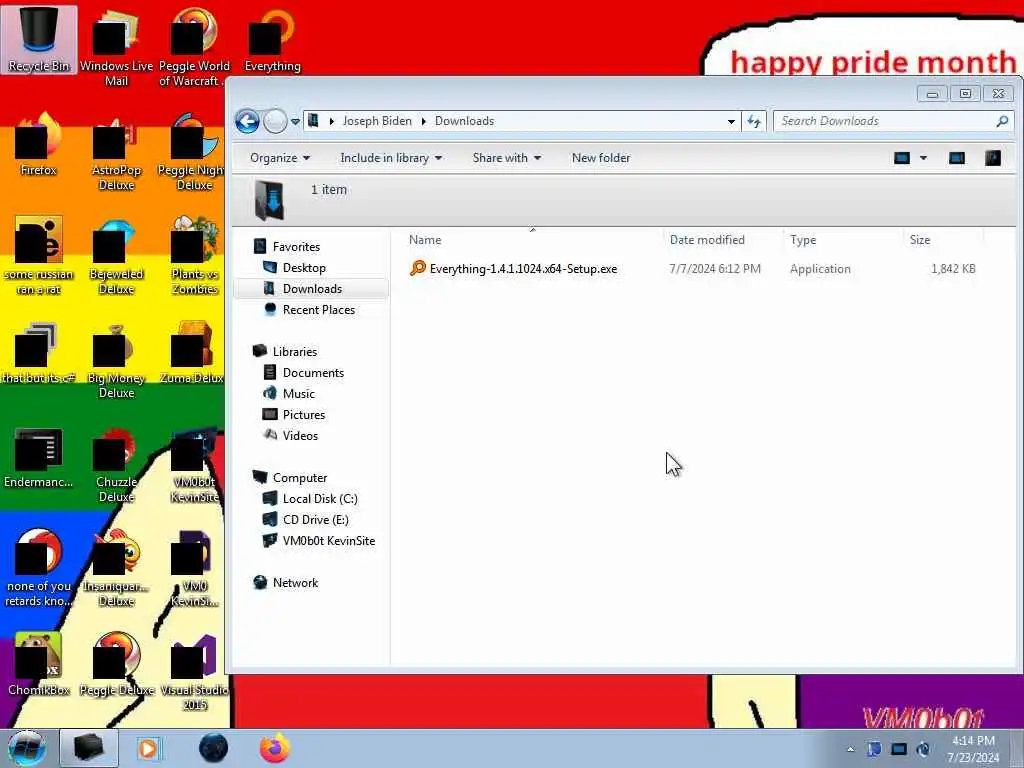Open Firefox from the taskbar

[x=275, y=748]
